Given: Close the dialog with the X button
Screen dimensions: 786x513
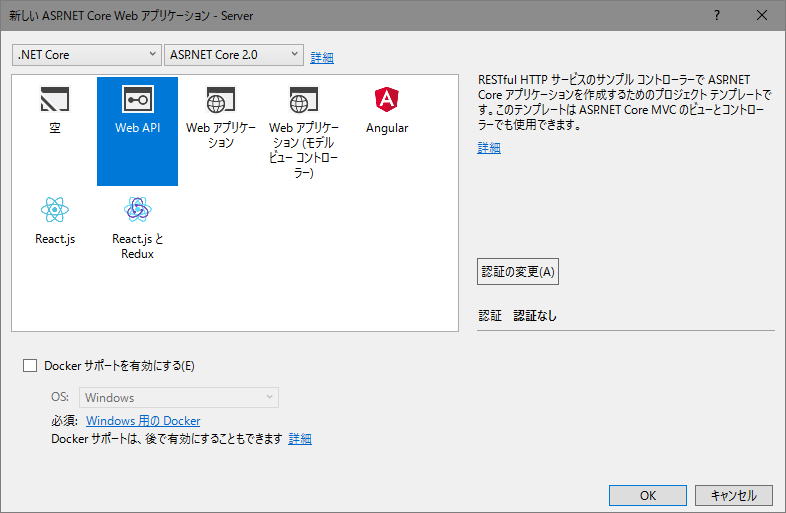Looking at the screenshot, I should tap(761, 16).
